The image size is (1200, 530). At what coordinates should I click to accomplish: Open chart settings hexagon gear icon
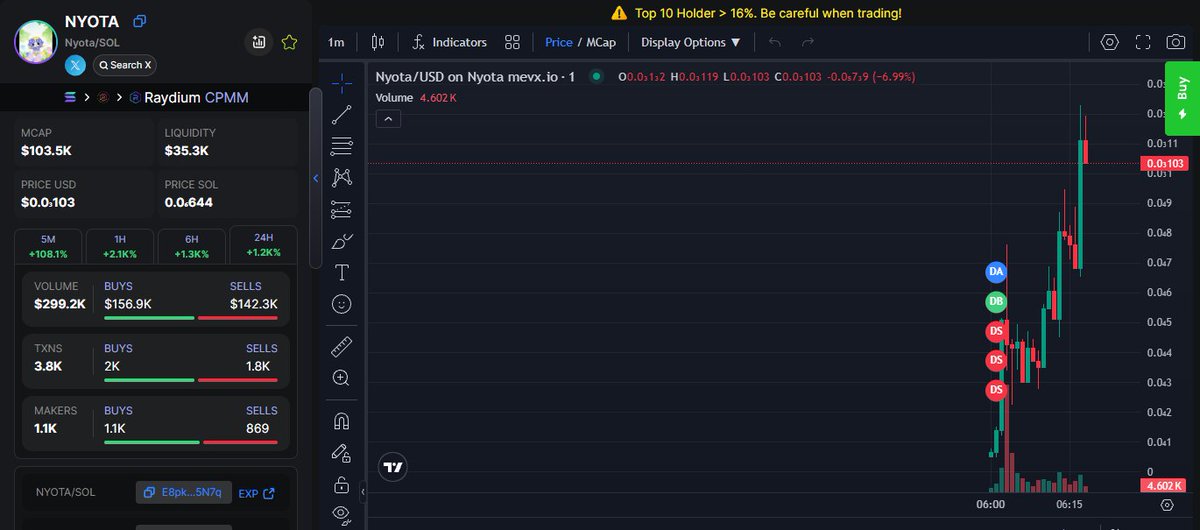click(x=1109, y=42)
